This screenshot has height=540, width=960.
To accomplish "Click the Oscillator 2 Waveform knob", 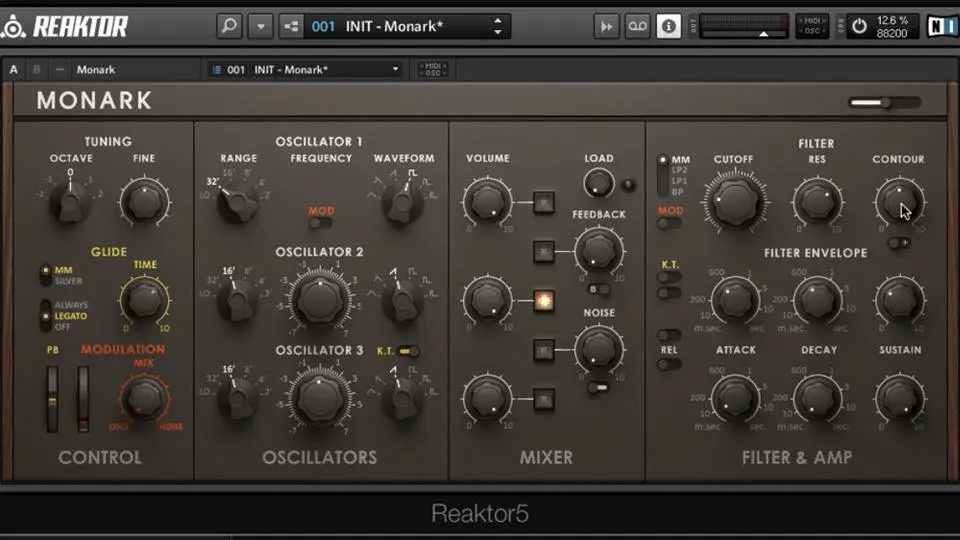I will pyautogui.click(x=402, y=300).
